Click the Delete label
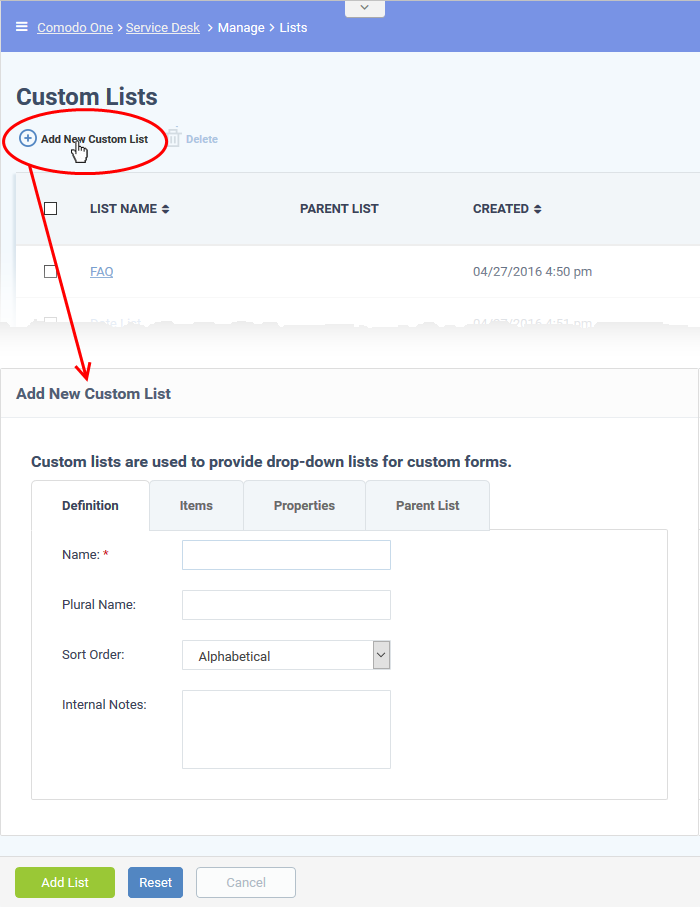 click(202, 139)
